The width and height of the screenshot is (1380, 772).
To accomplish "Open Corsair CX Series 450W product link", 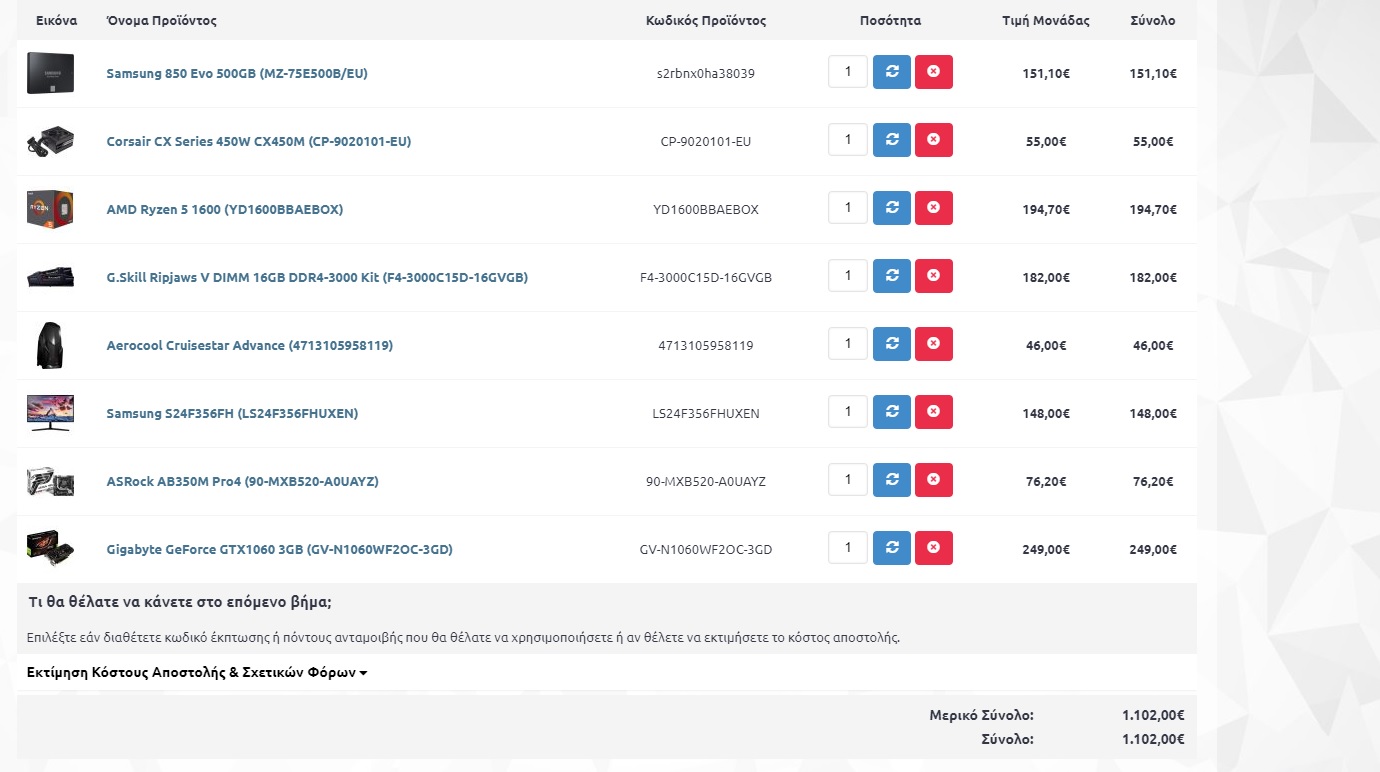I will [x=259, y=141].
